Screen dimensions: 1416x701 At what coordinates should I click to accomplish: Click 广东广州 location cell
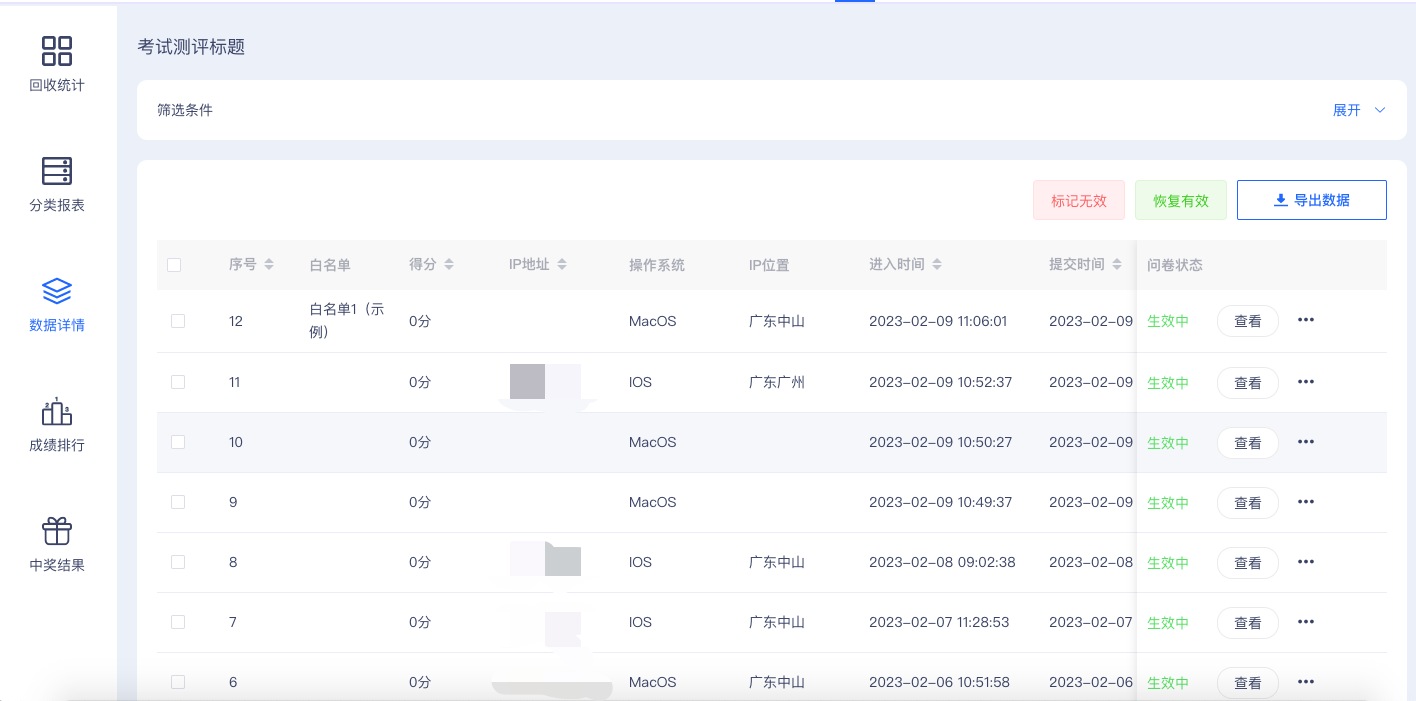coord(777,382)
